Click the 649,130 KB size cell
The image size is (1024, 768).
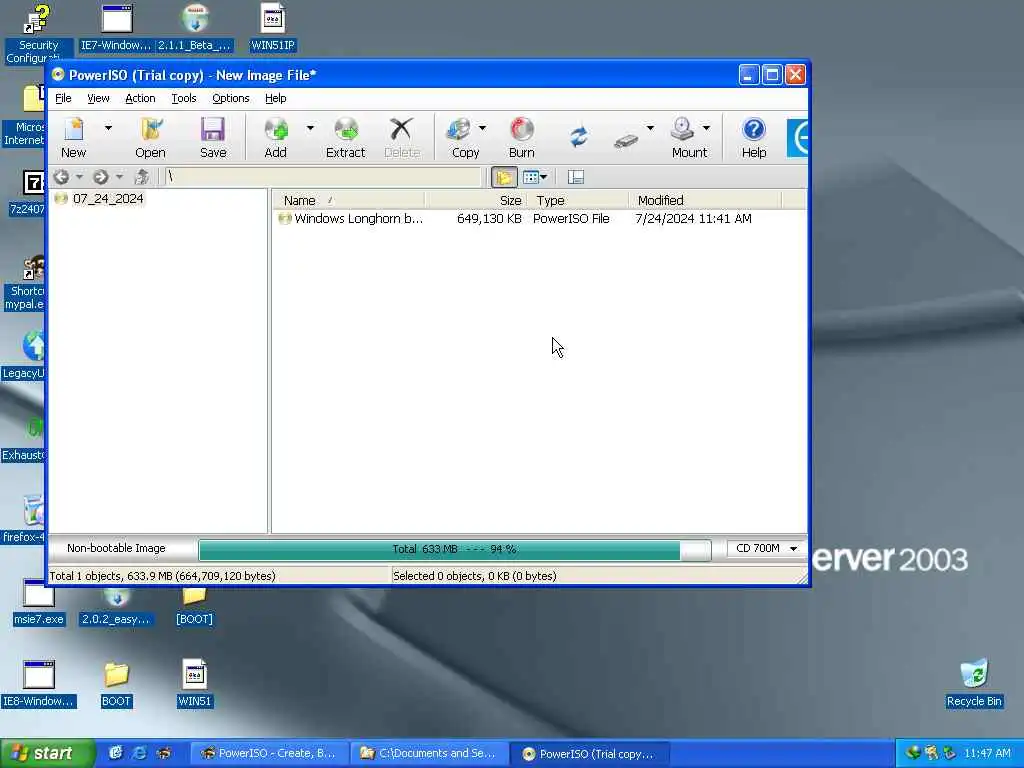[489, 219]
